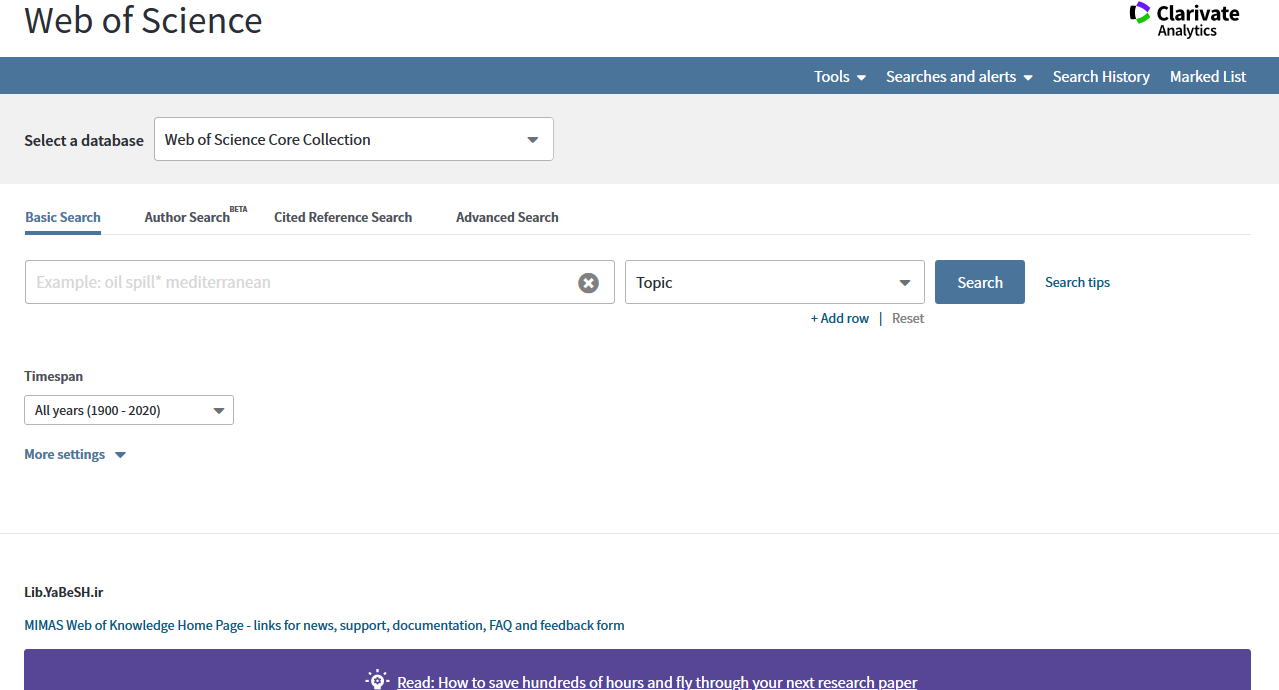Click the lightbulb icon in purple banner
Screen dimensions: 1279x690
(x=377, y=681)
